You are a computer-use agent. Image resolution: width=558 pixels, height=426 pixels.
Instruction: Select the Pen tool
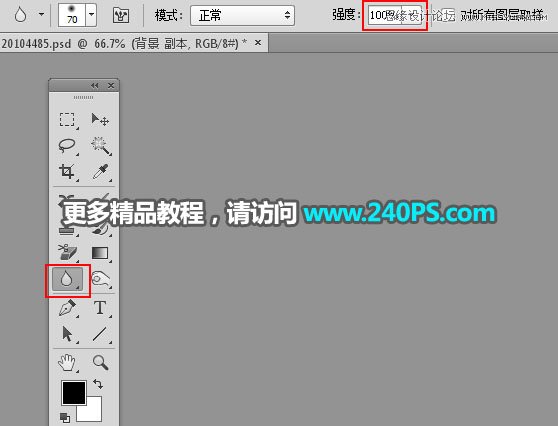click(67, 308)
